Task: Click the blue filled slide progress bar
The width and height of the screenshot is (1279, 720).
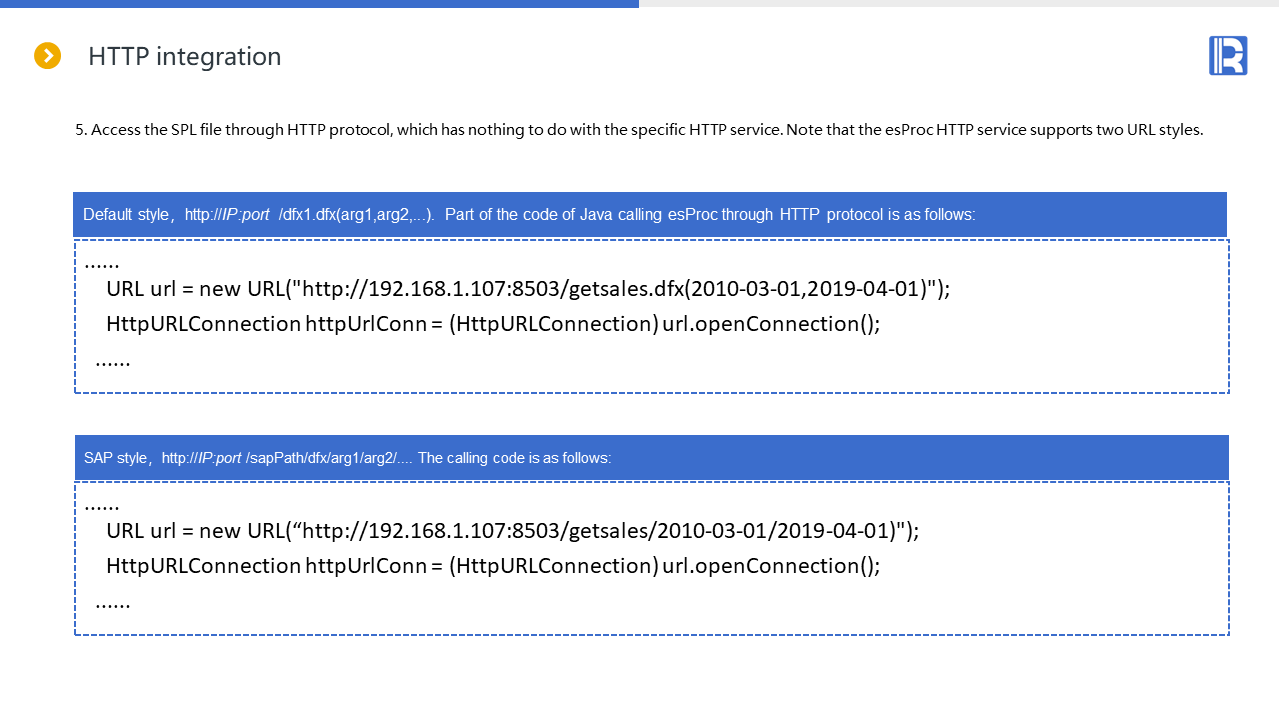Action: coord(319,4)
